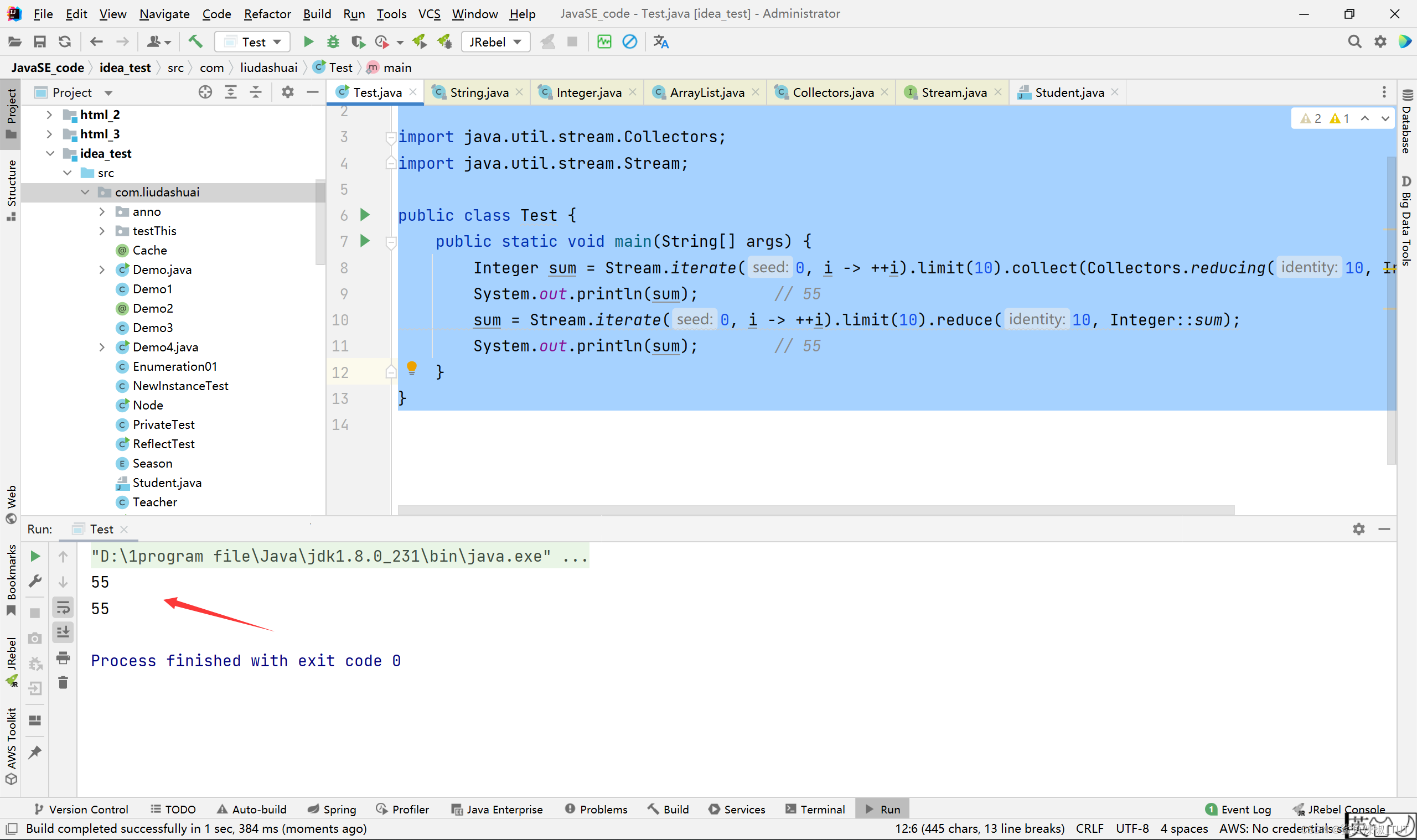Open the Test run configuration dropdown

pyautogui.click(x=252, y=42)
